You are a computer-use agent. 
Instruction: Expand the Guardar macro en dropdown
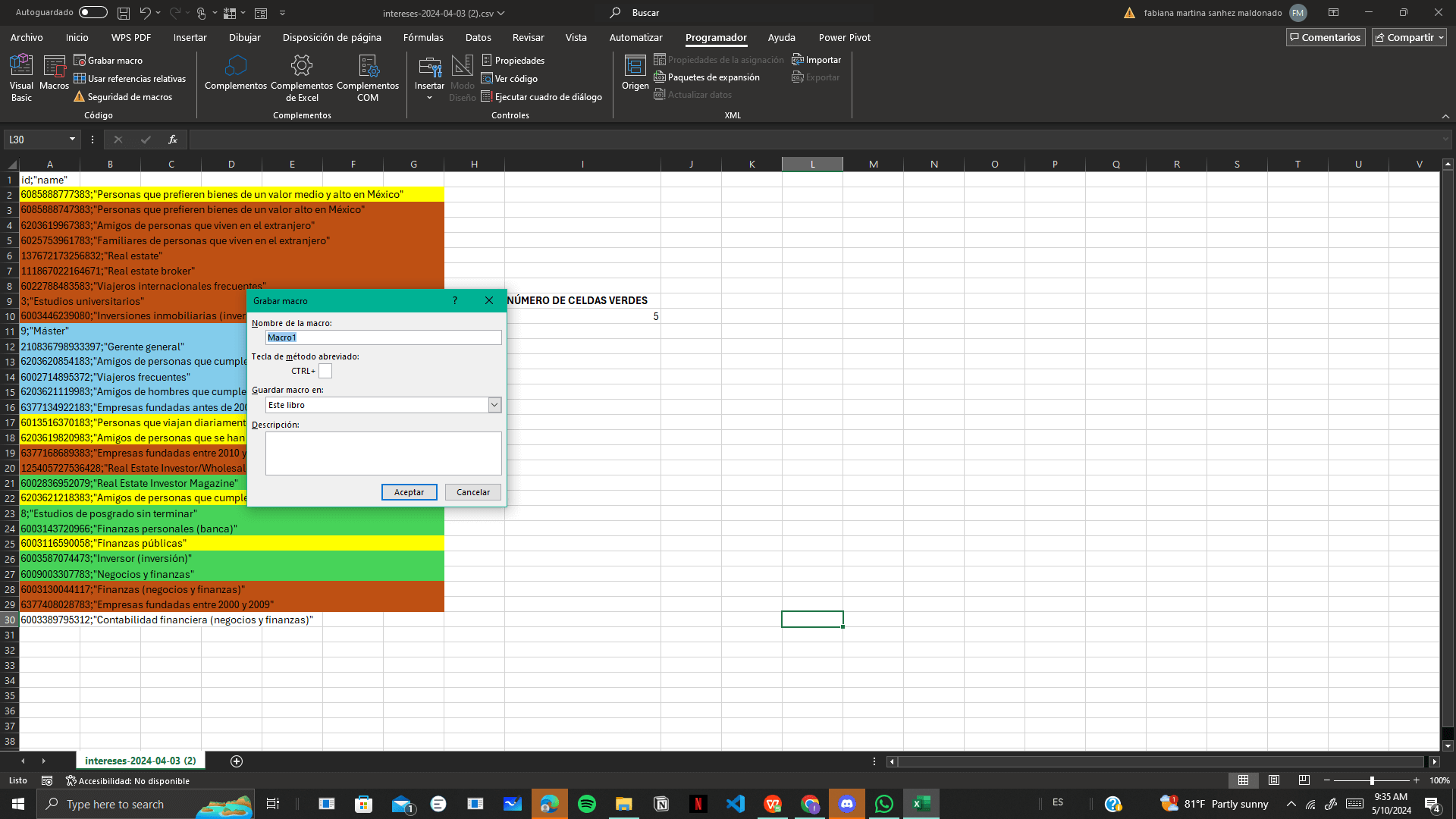494,405
